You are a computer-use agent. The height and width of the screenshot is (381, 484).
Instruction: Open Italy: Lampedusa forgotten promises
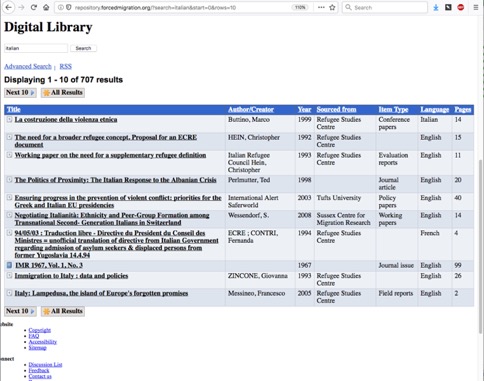(x=101, y=293)
